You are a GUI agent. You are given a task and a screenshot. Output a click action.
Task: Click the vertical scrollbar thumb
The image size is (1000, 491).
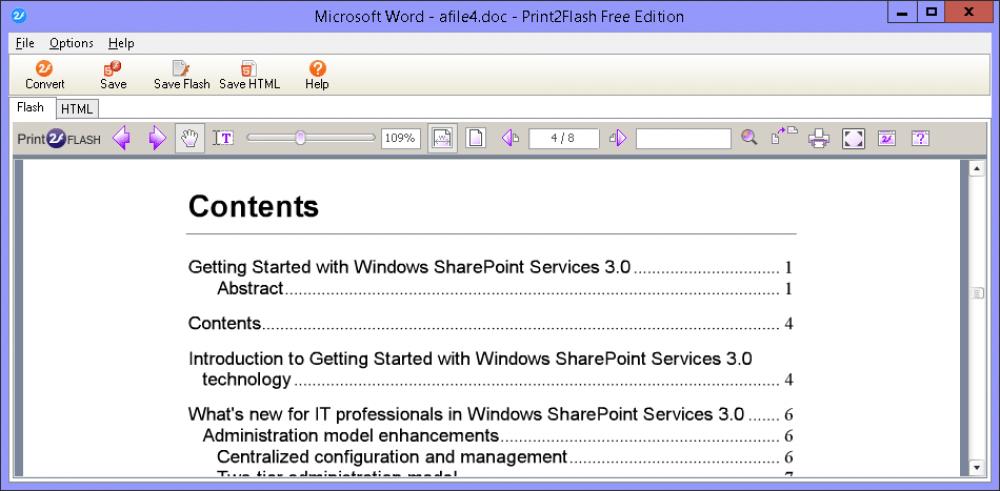point(976,293)
